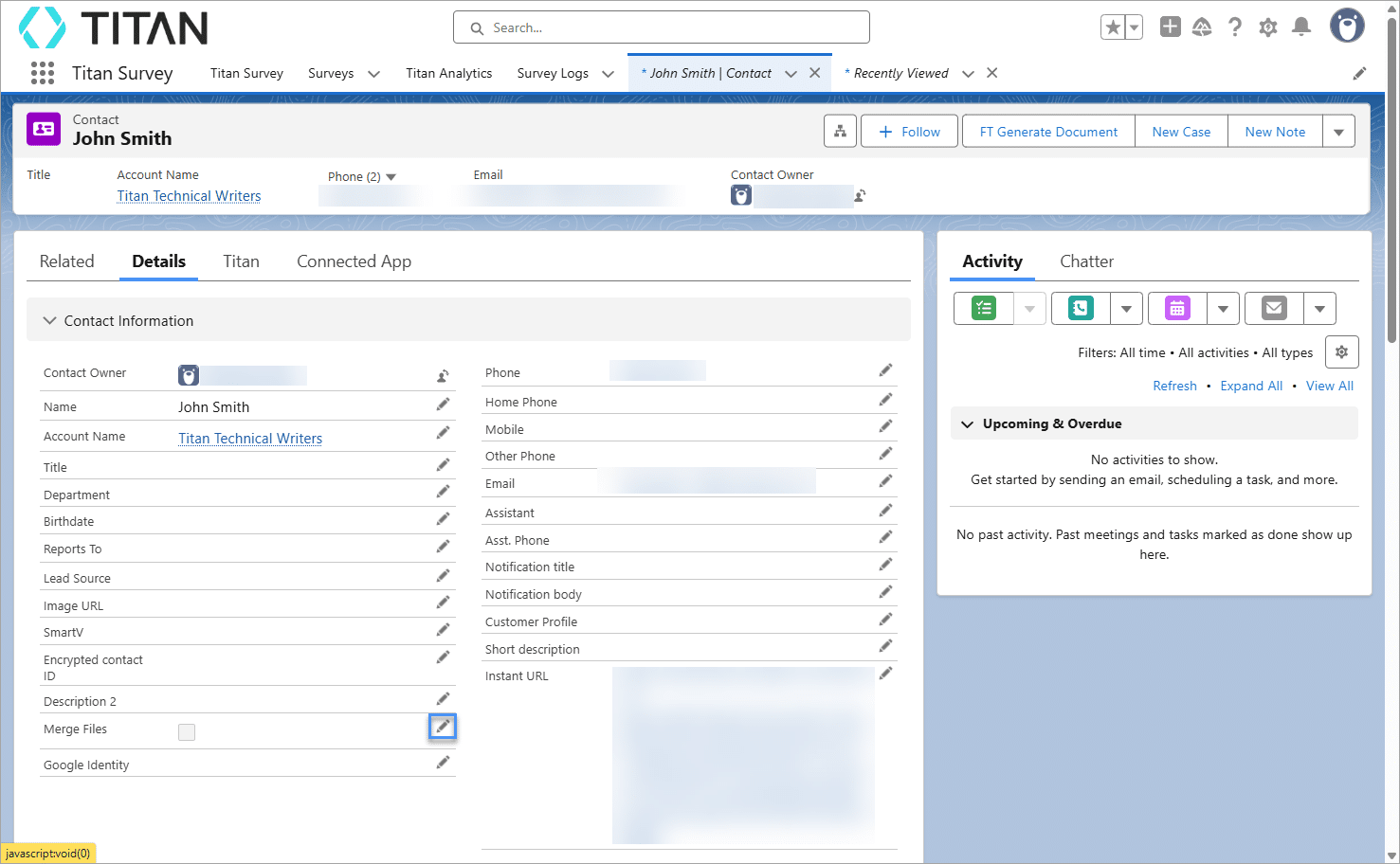The image size is (1400, 864).
Task: Open the Survey Logs dropdown chevron
Action: tap(608, 74)
